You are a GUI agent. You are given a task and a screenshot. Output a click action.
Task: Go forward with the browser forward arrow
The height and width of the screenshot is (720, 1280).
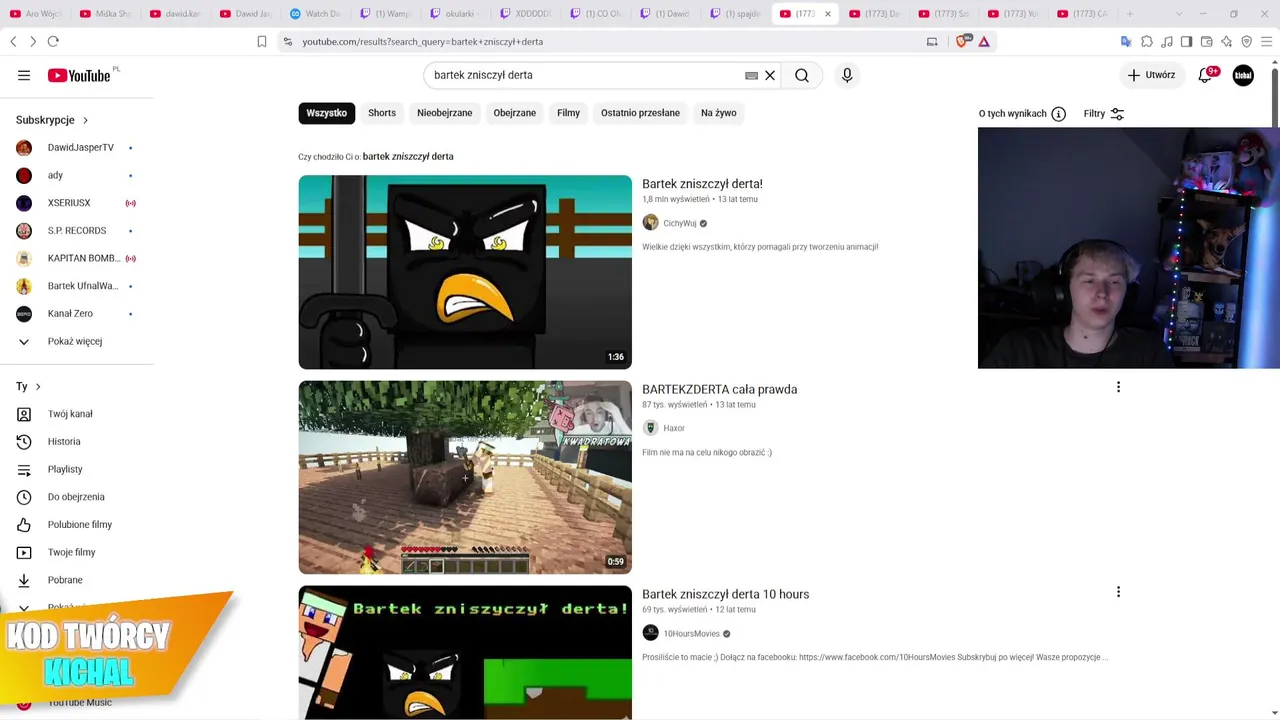click(x=33, y=41)
